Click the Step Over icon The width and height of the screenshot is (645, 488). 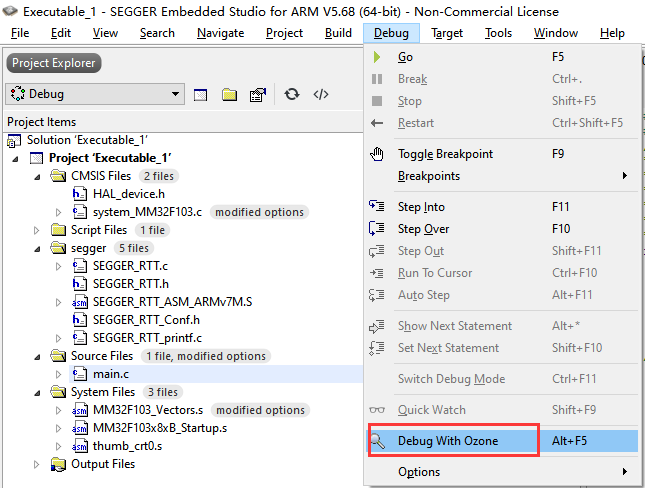(x=377, y=228)
